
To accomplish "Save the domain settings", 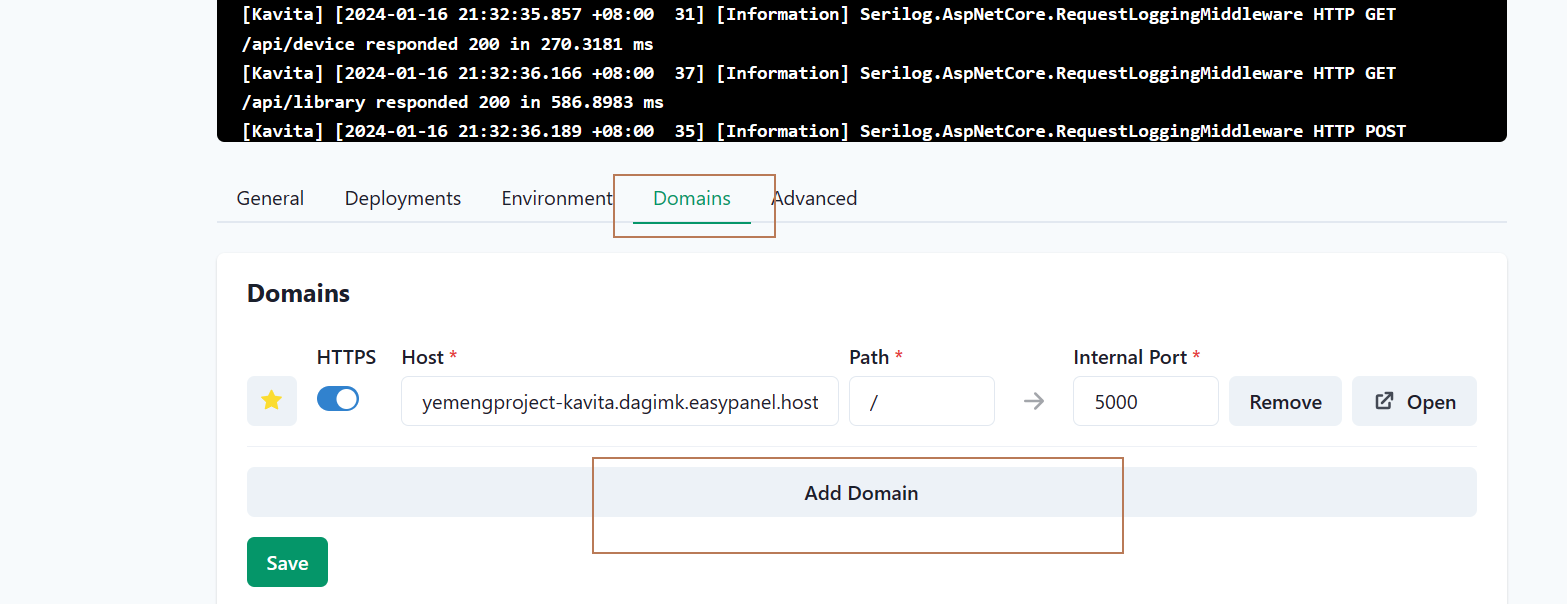I will point(287,562).
